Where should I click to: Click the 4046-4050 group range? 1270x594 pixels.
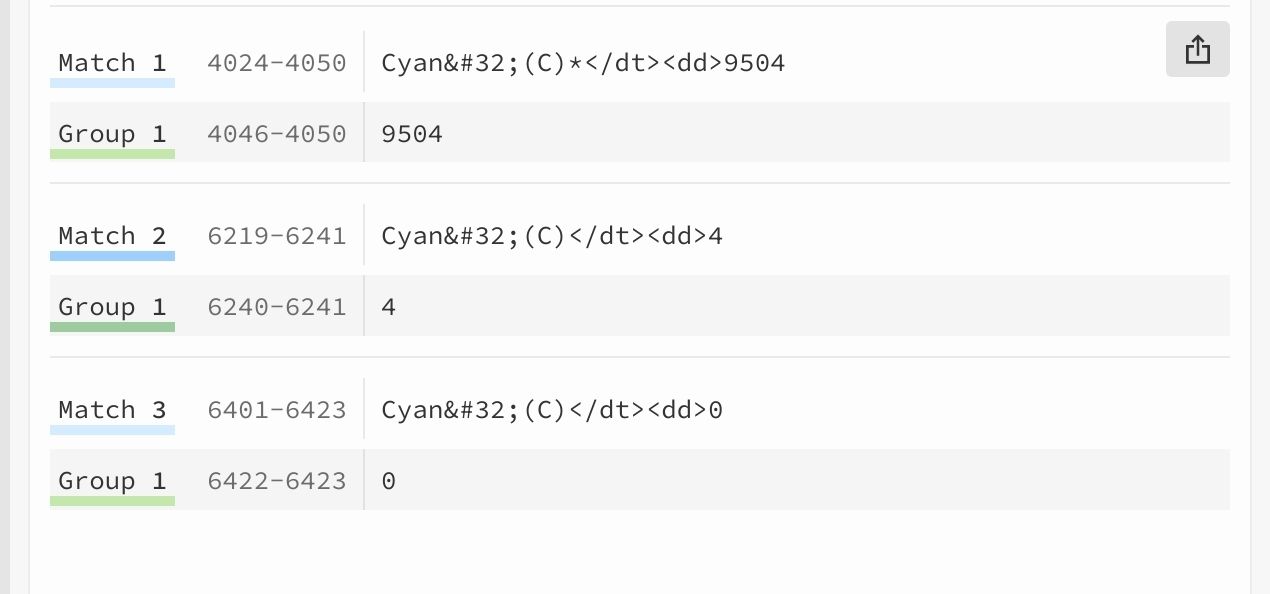click(277, 134)
